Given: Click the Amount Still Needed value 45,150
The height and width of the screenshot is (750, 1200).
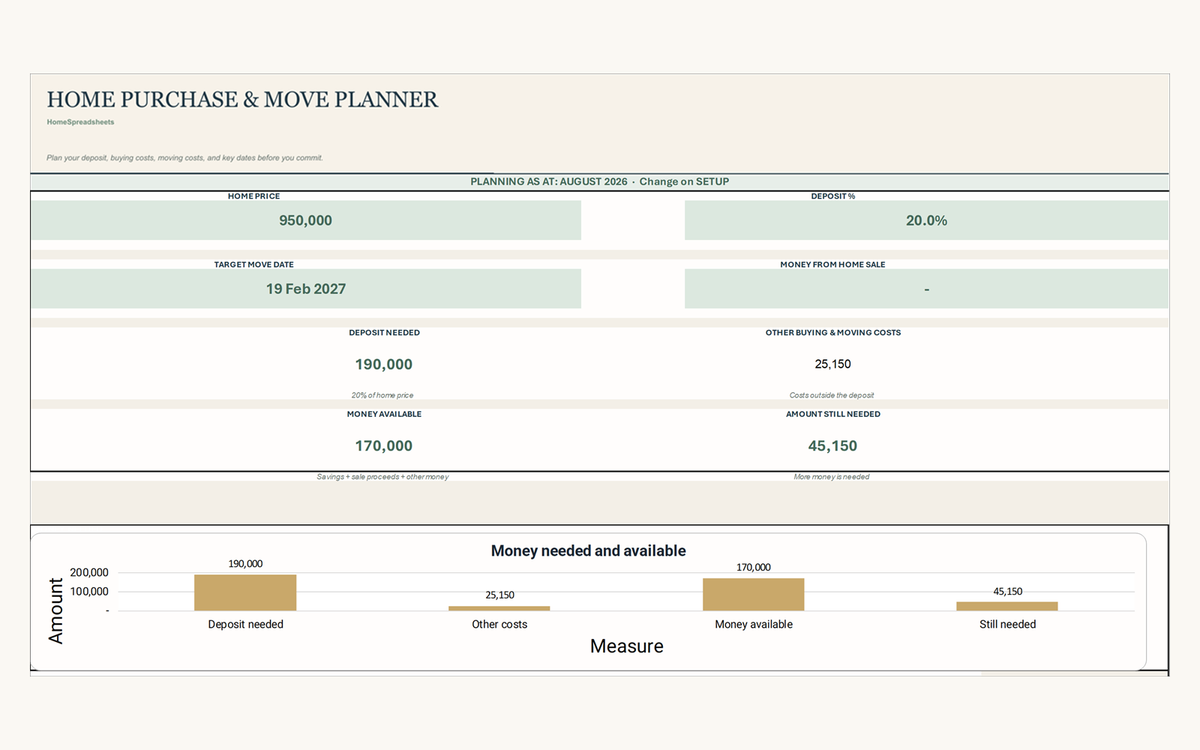Looking at the screenshot, I should (833, 446).
